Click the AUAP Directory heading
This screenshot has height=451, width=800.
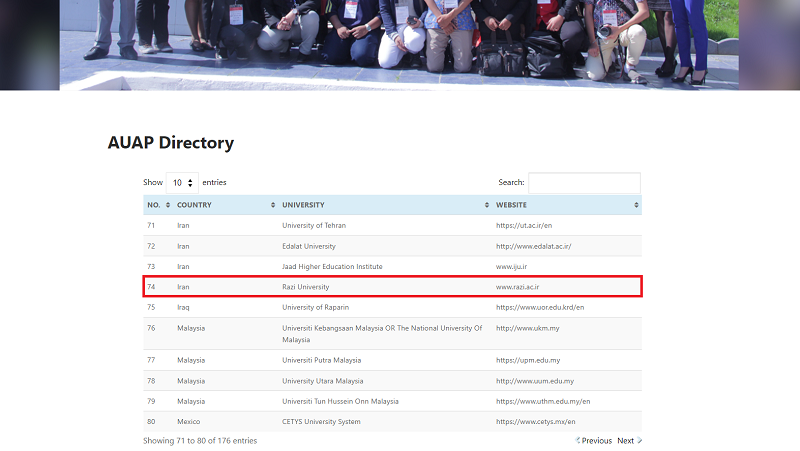[171, 143]
